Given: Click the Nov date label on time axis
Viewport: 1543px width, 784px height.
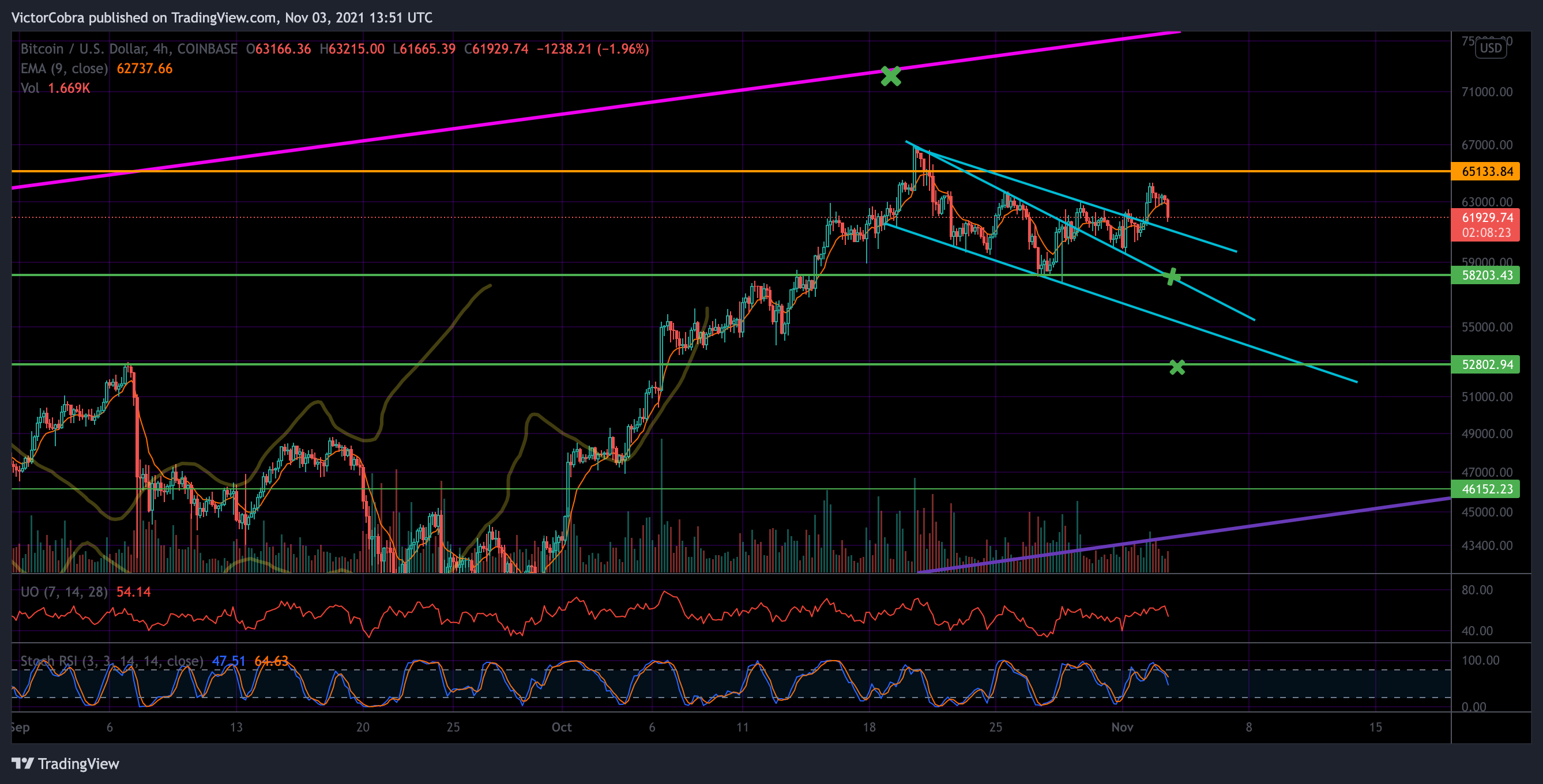Looking at the screenshot, I should pos(1122,727).
